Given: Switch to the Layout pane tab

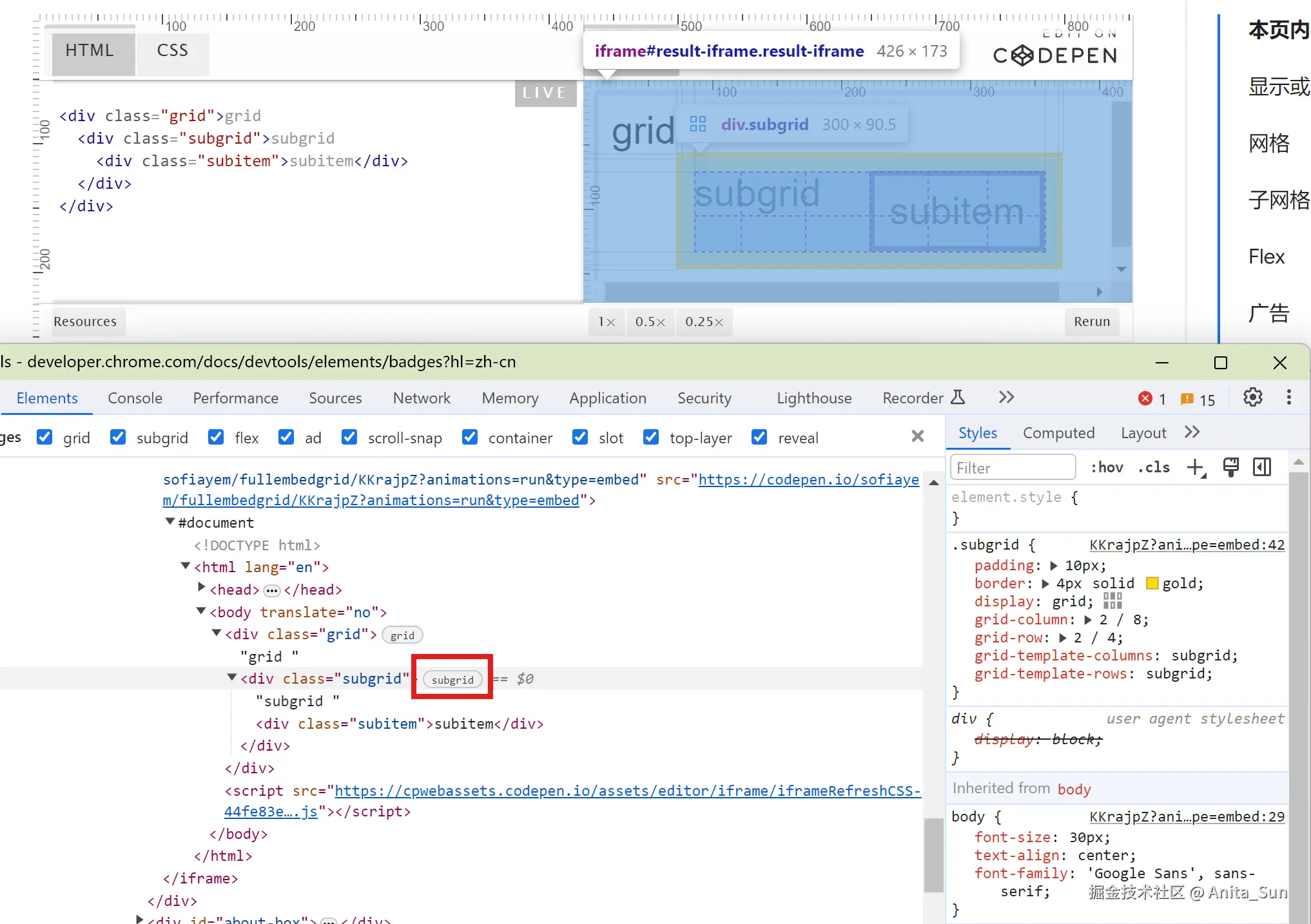Looking at the screenshot, I should click(1143, 433).
